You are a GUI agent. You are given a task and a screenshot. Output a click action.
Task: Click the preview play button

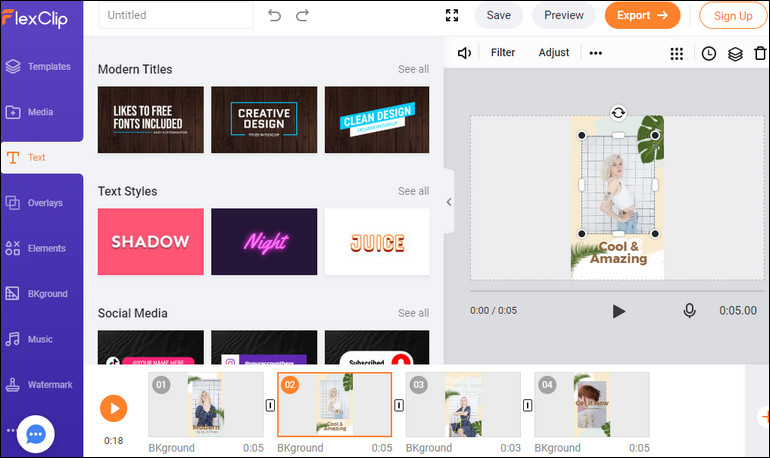619,311
